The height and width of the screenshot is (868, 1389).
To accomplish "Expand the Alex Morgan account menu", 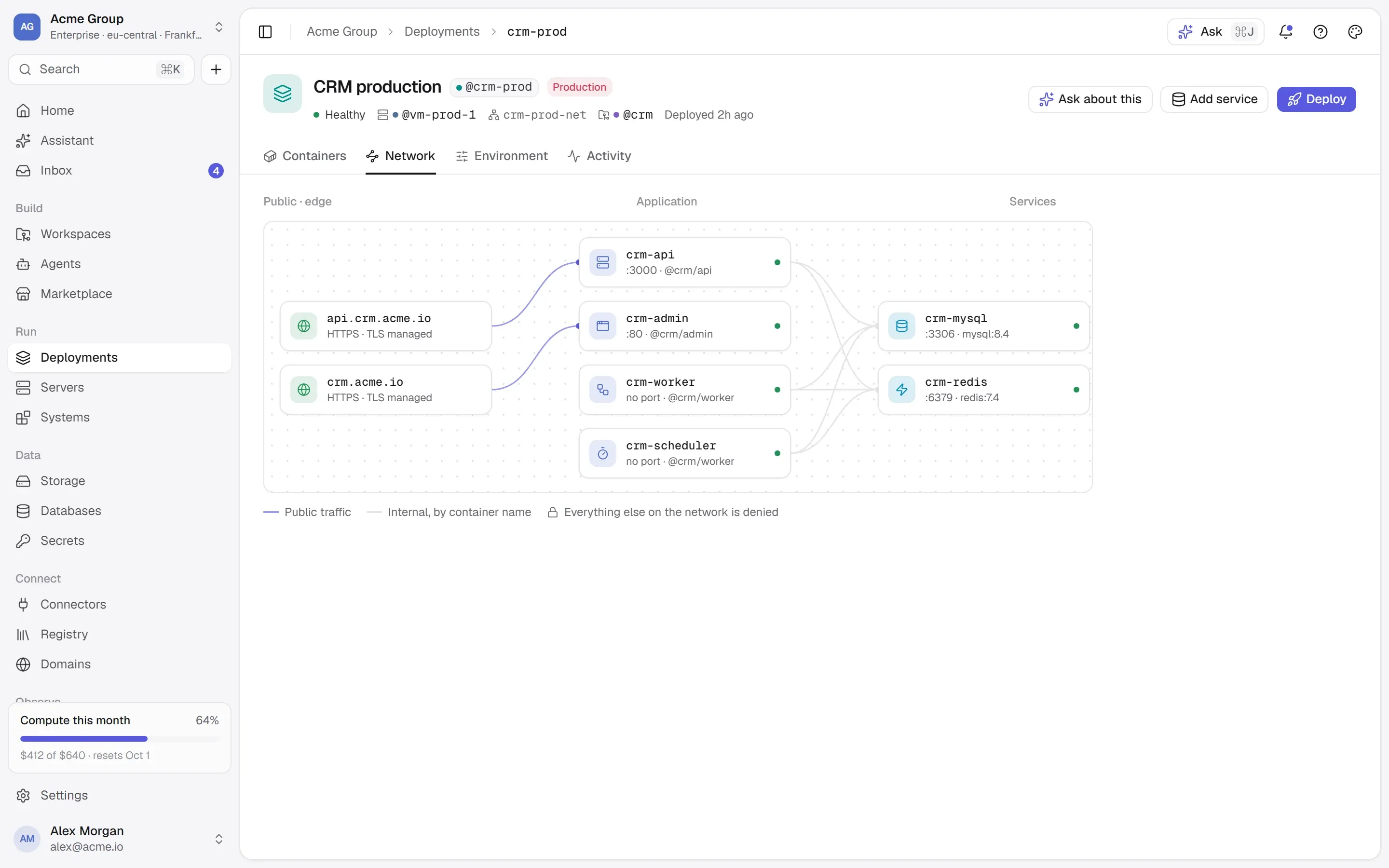I will tap(218, 839).
